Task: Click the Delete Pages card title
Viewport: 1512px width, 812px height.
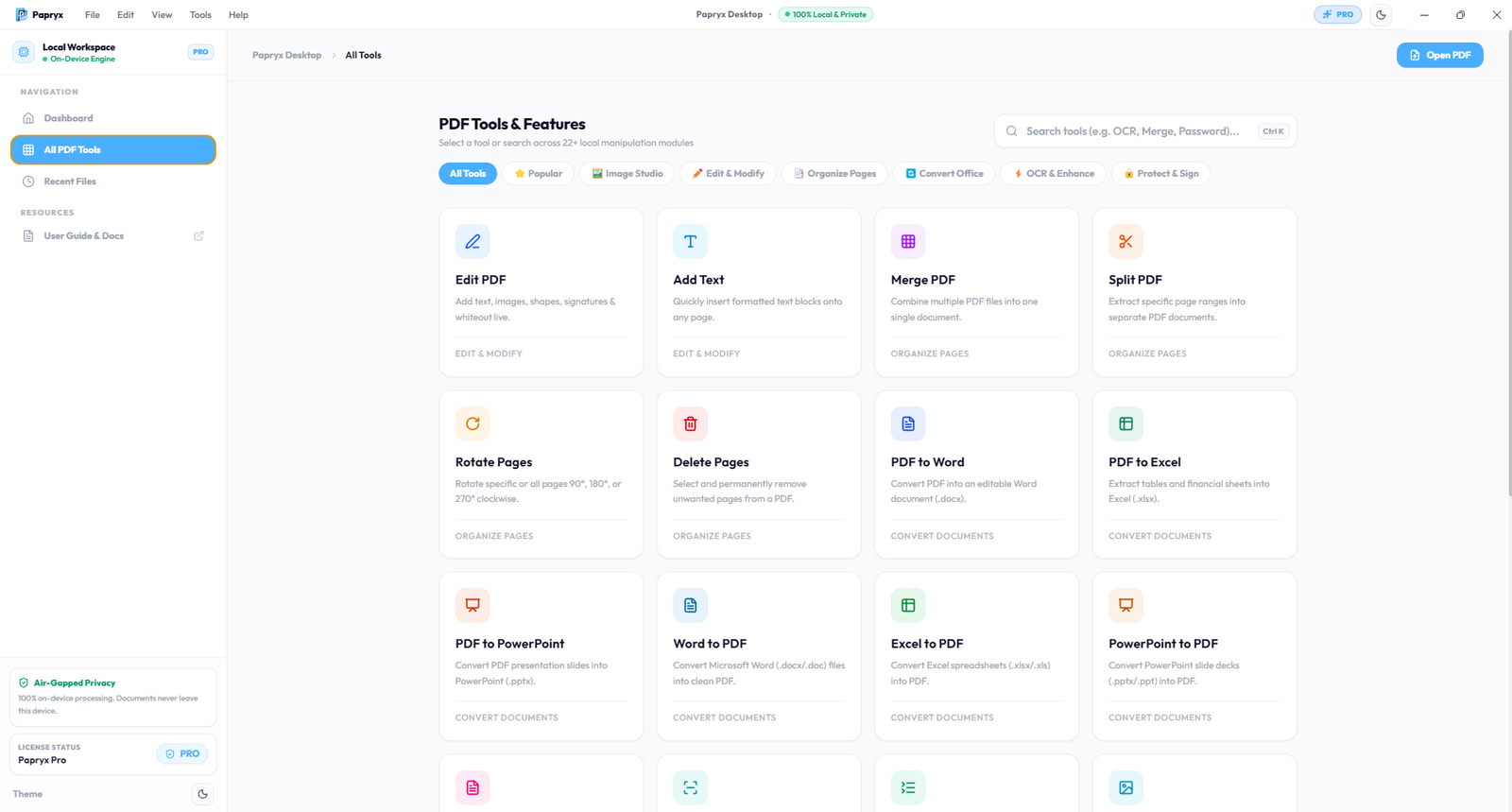Action: [x=711, y=462]
